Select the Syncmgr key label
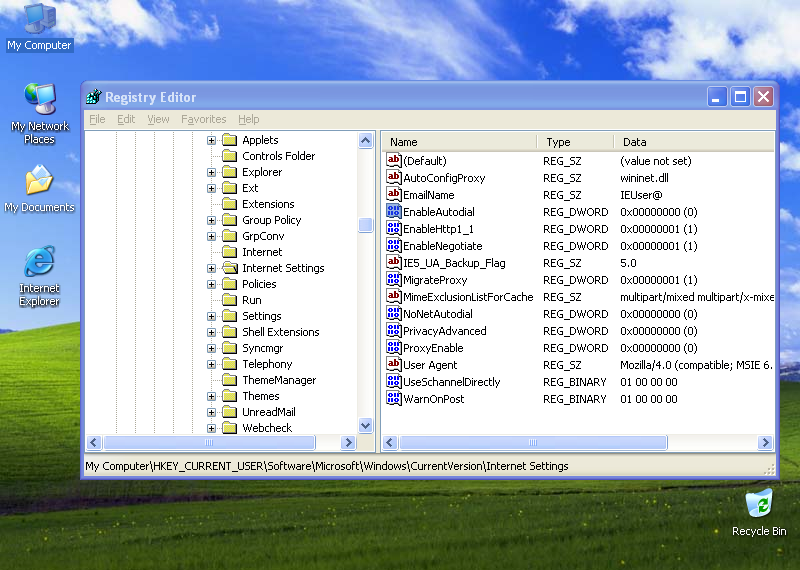Viewport: 800px width, 570px height. click(262, 348)
